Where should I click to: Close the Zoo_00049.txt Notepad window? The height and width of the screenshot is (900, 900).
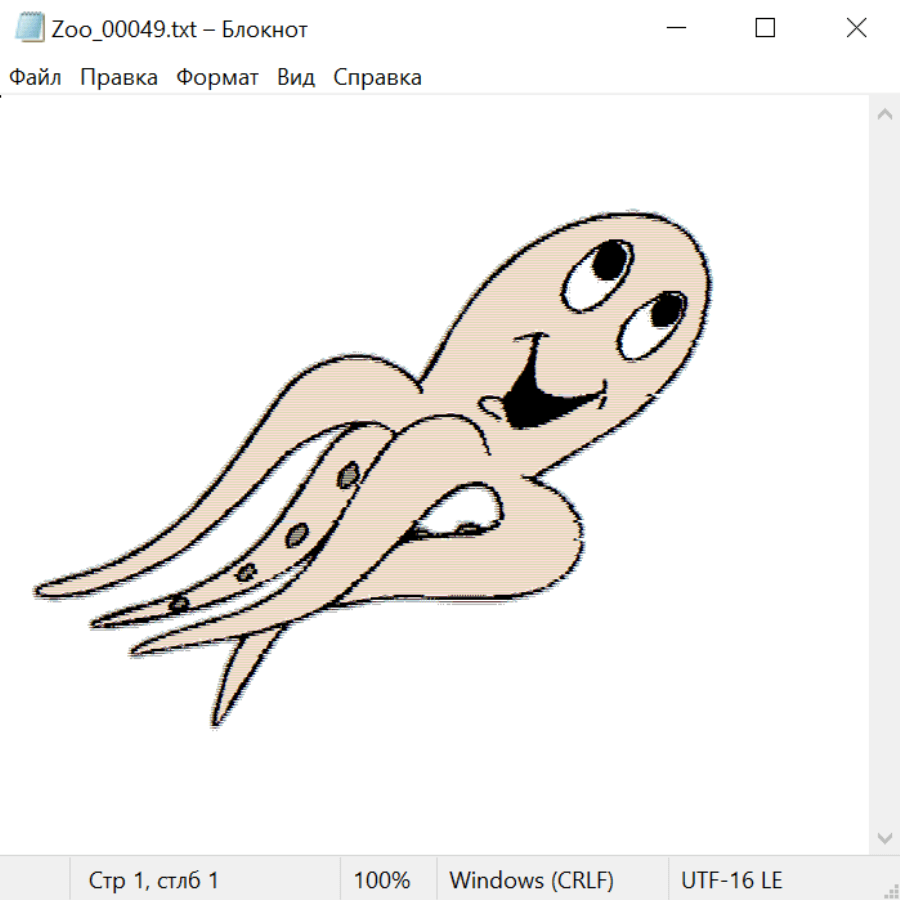[856, 29]
